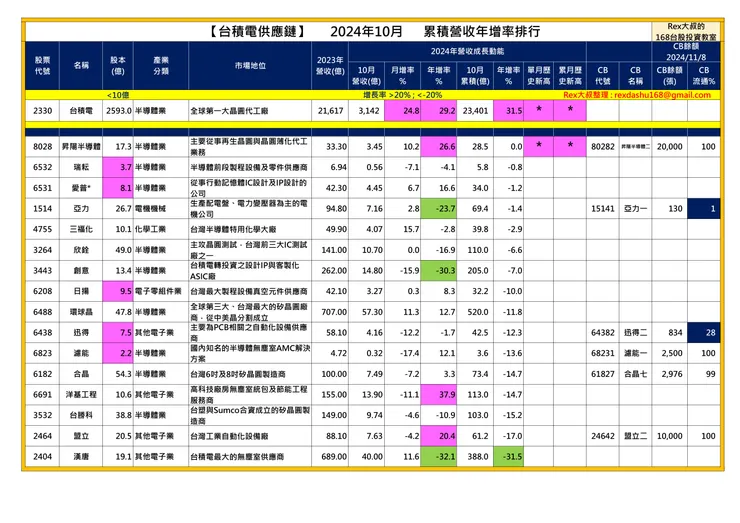Select the "累月歷史新高" column header
The height and width of the screenshot is (523, 740).
pos(570,76)
